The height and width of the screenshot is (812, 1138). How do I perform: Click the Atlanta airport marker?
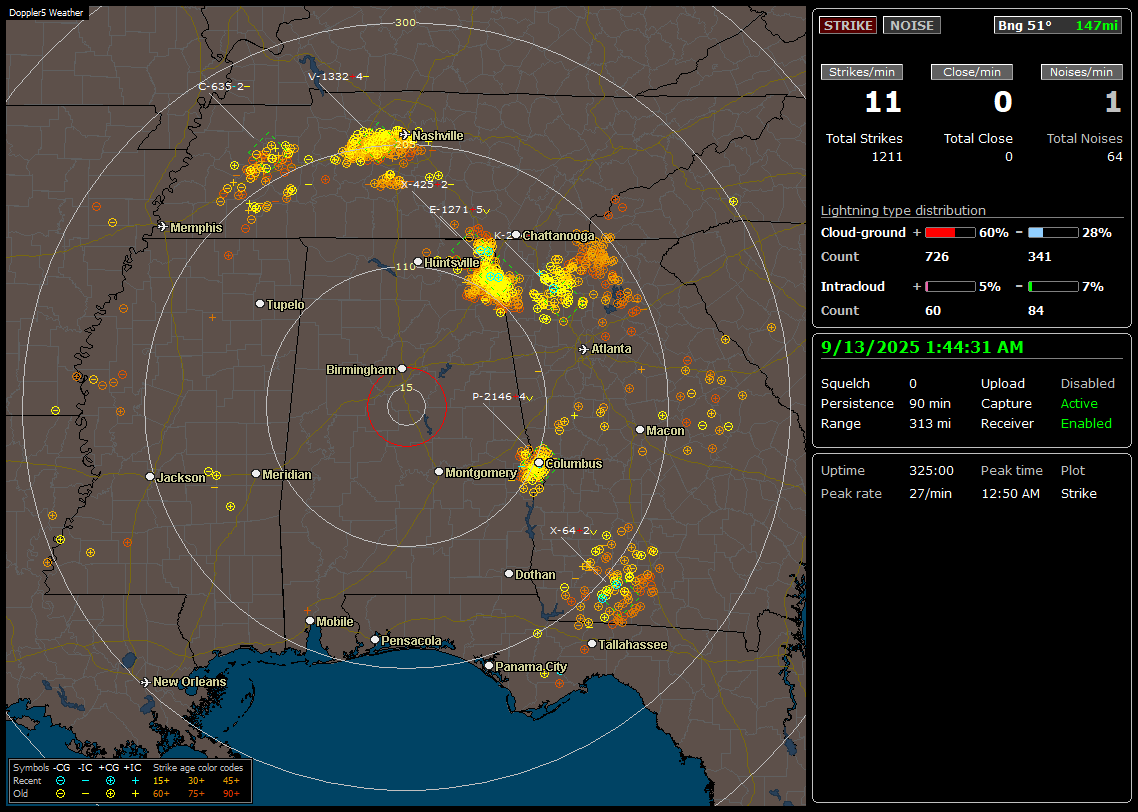click(584, 349)
